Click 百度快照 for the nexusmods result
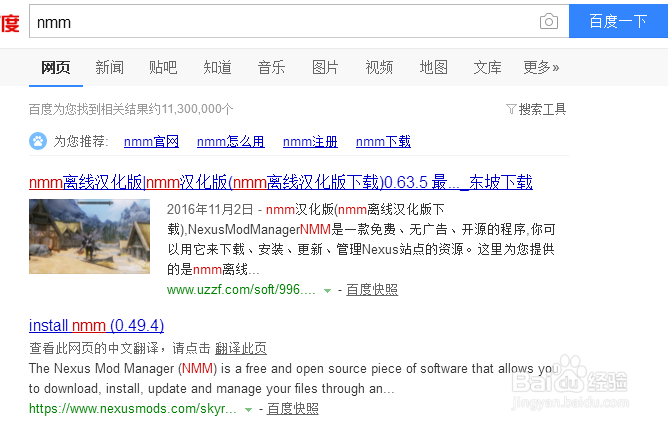Viewport: 668px width, 426px height. 293,409
